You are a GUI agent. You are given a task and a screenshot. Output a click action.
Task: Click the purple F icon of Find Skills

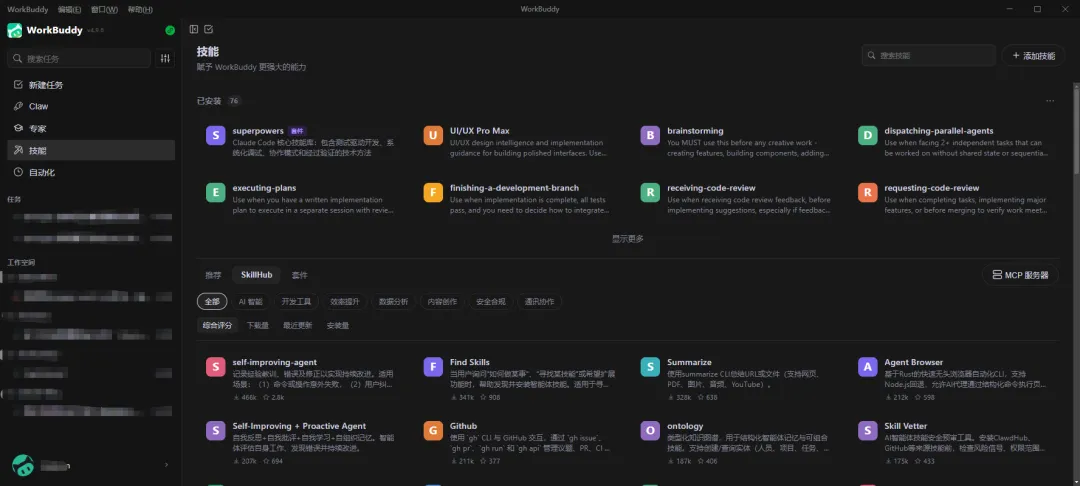[433, 367]
